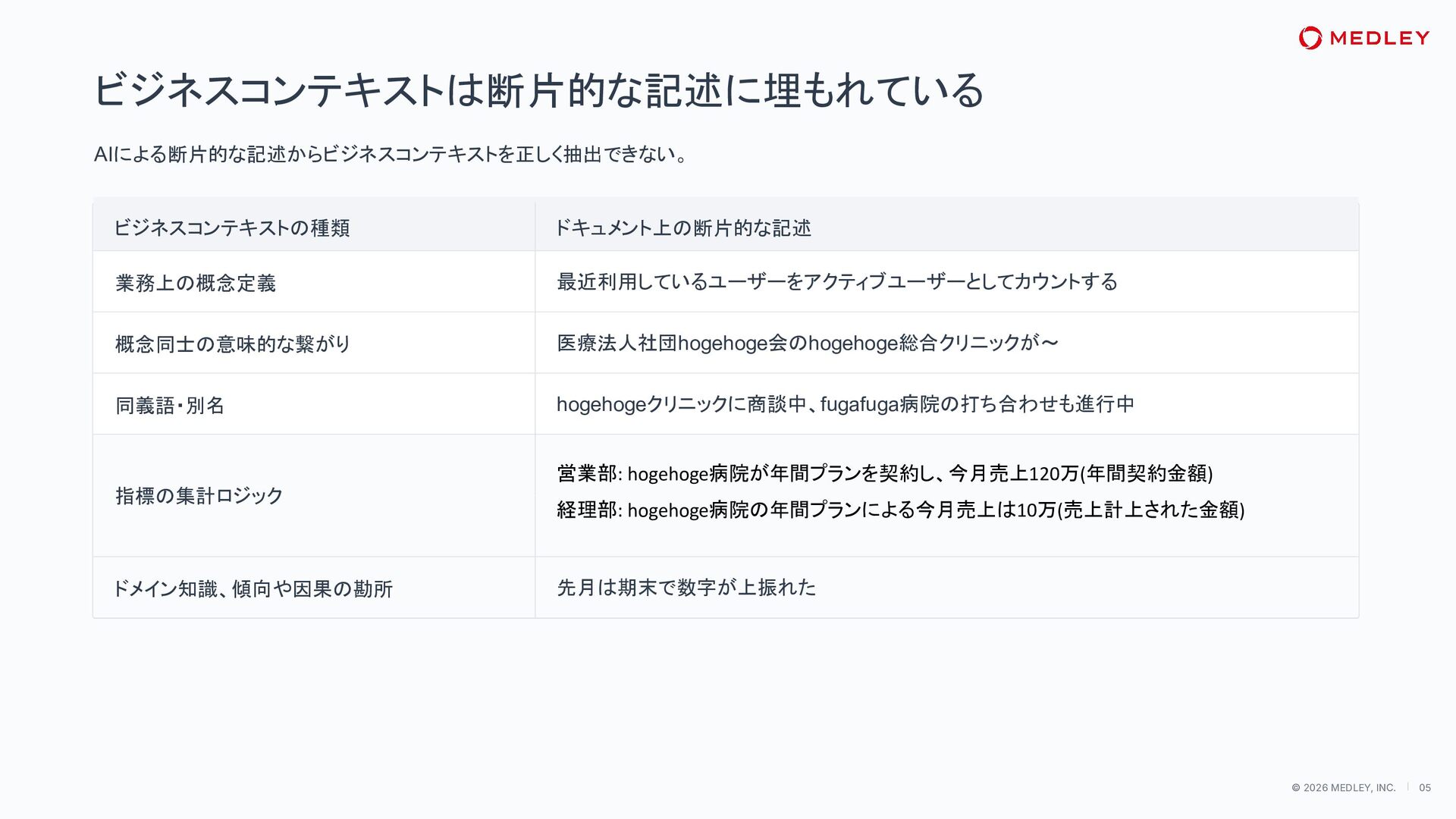Click the 指標の集計ロジック row label
The height and width of the screenshot is (819, 1456).
click(x=199, y=495)
